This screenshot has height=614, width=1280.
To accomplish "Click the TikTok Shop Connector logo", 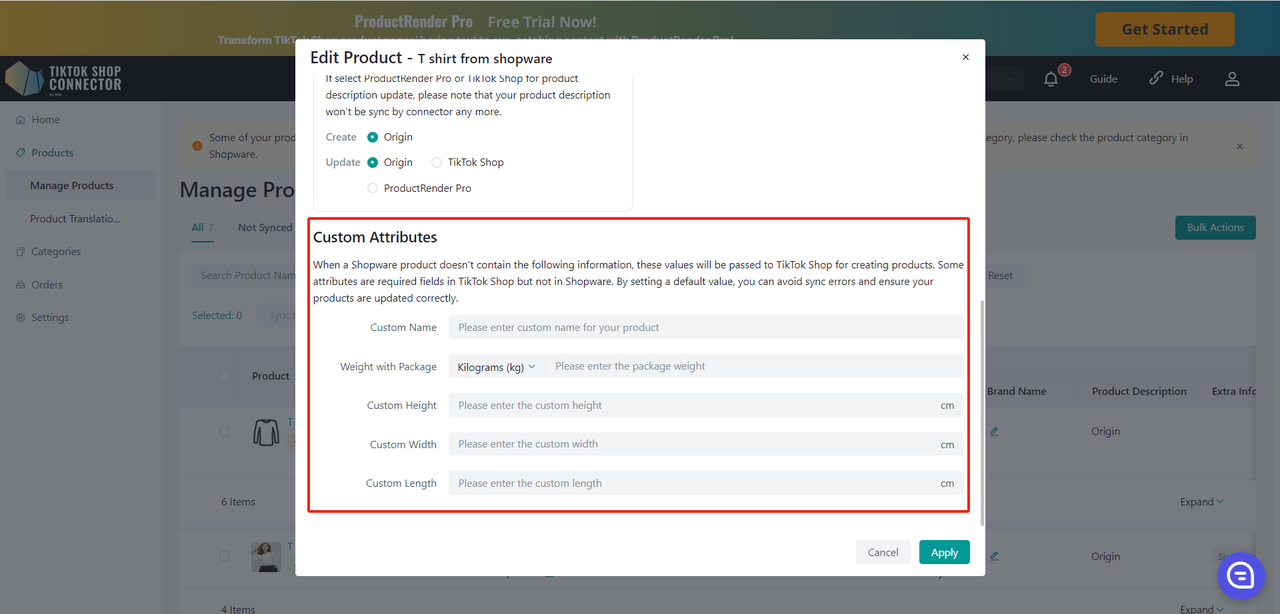I will (x=64, y=78).
